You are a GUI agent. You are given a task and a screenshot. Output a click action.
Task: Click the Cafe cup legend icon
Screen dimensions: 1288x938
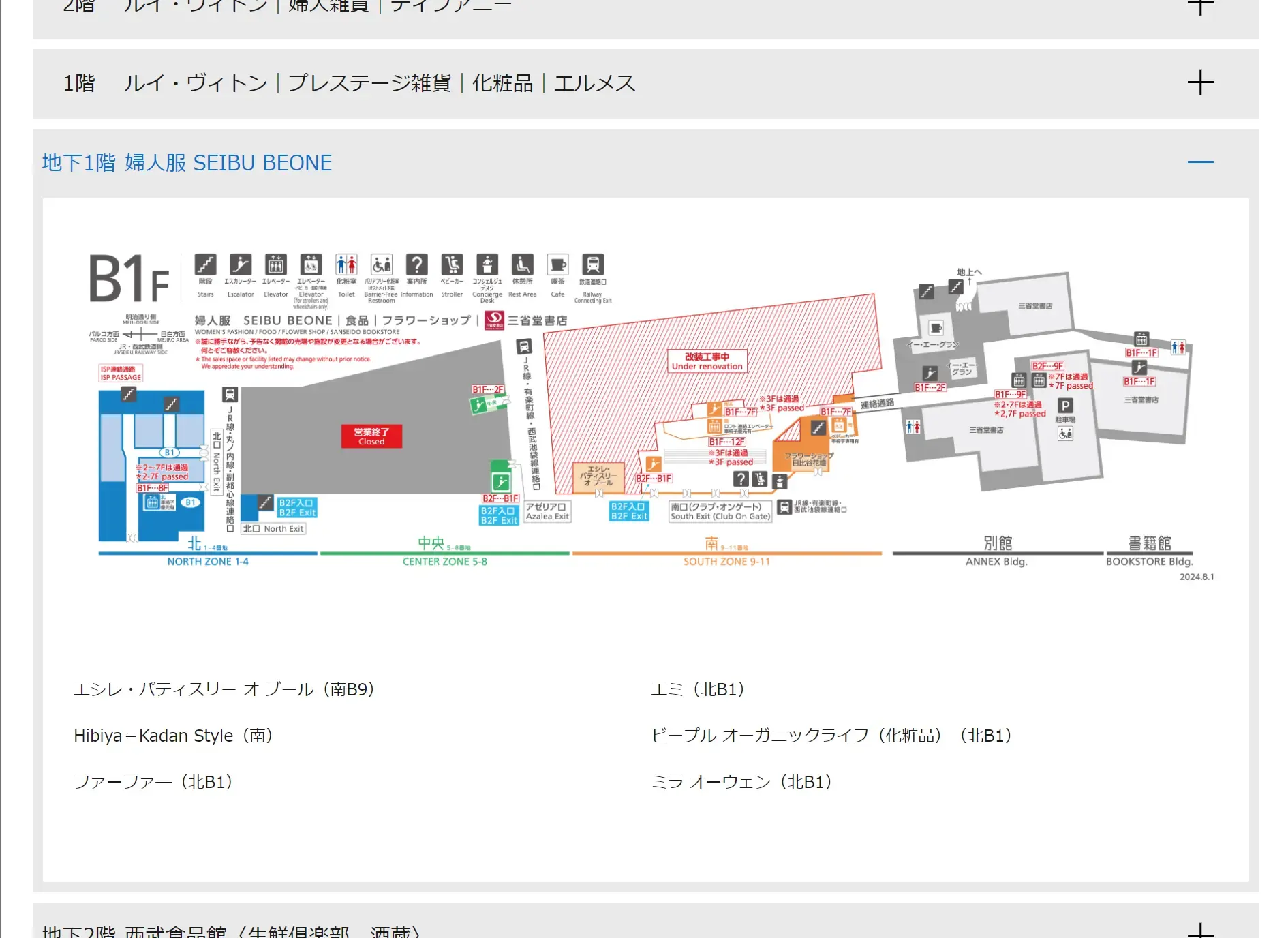(557, 265)
